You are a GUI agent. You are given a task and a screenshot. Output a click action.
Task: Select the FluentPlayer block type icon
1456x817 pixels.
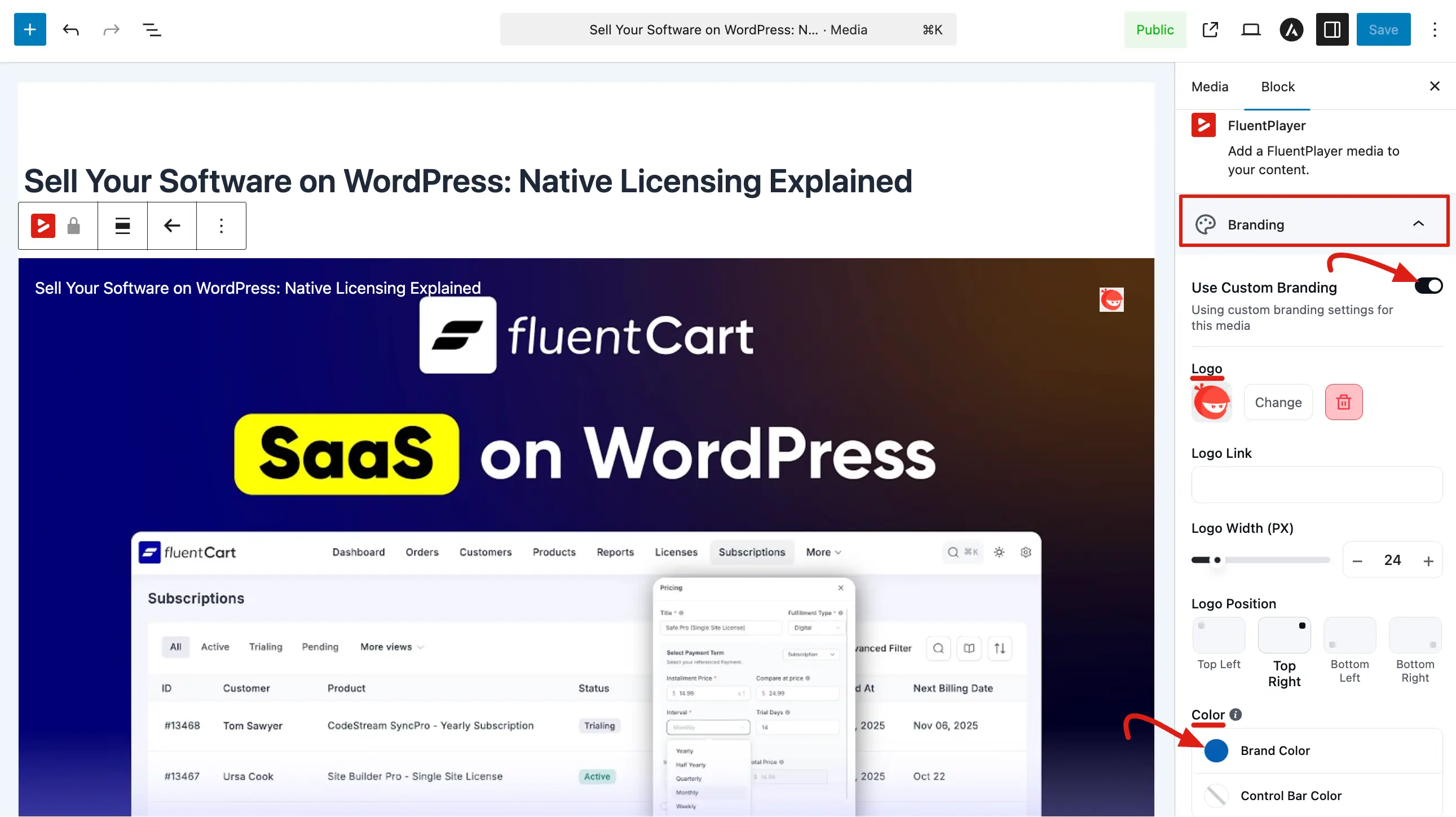tap(43, 226)
